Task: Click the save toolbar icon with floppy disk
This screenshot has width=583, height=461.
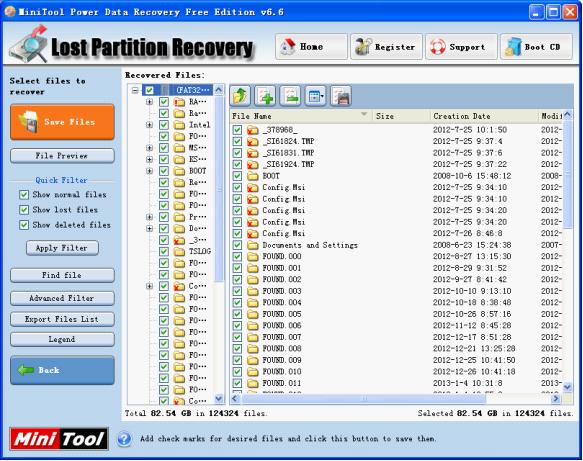Action: click(341, 96)
